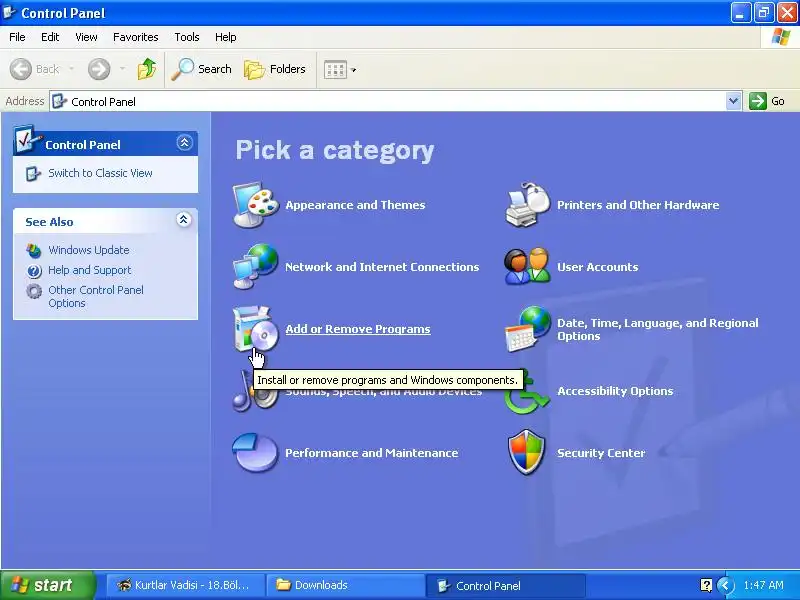
Task: Open the File menu
Action: pos(17,37)
